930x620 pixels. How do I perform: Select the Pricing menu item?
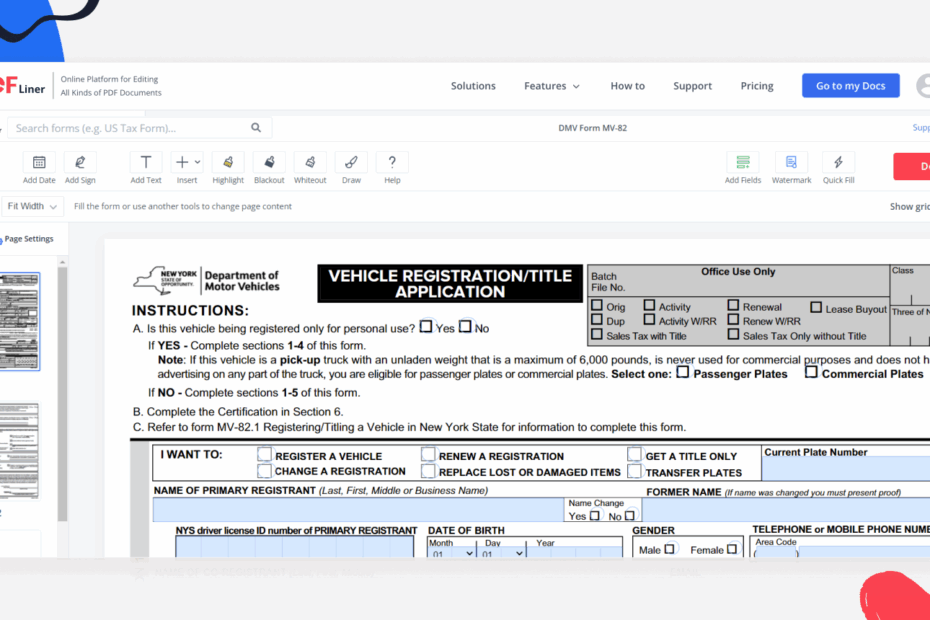click(x=757, y=86)
